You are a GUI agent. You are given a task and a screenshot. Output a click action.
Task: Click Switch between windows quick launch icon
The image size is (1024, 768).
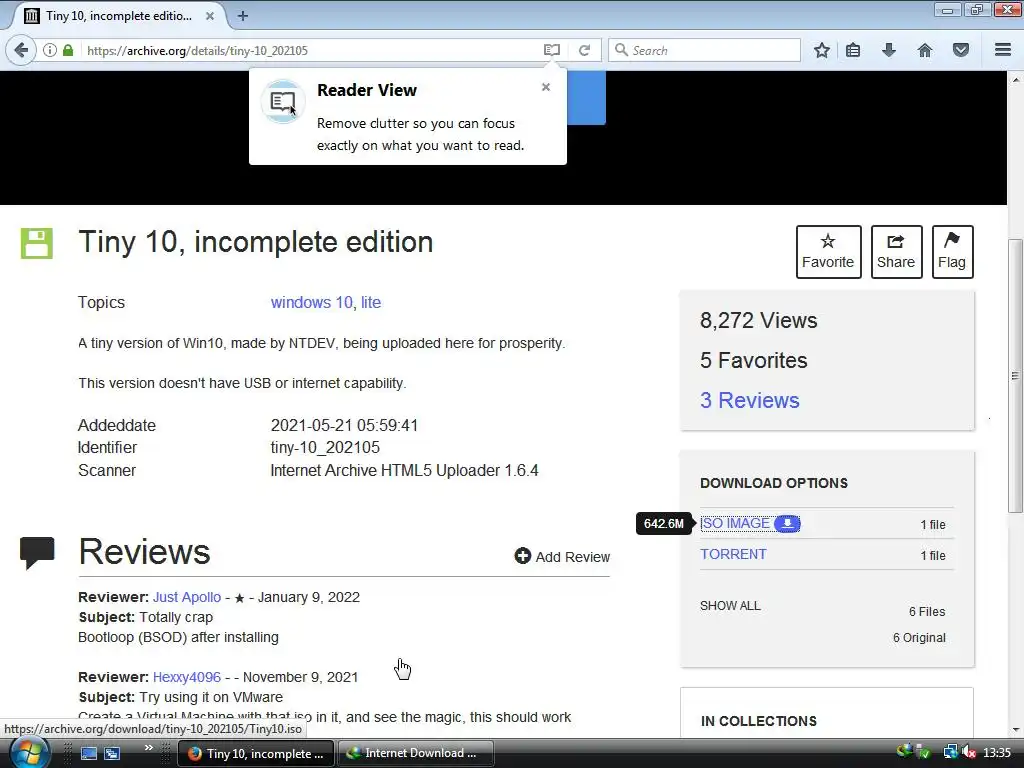[112, 753]
